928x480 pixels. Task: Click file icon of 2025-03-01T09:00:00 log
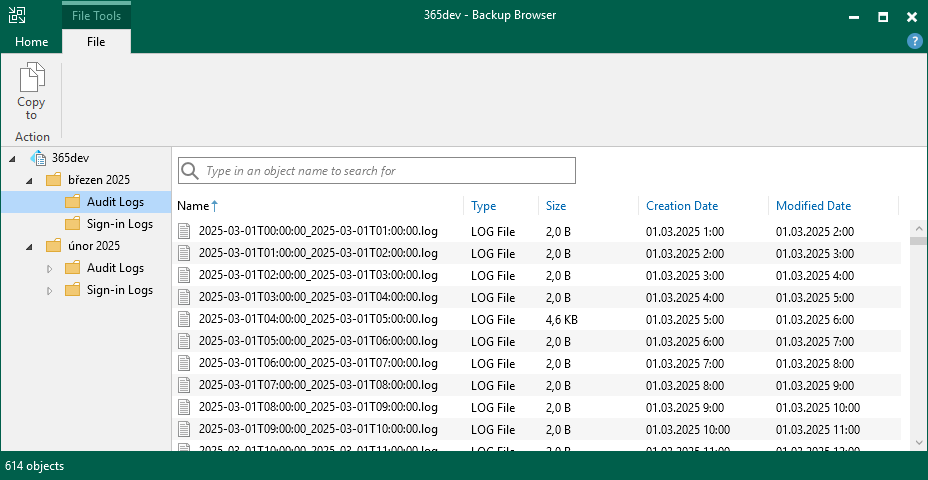point(185,430)
